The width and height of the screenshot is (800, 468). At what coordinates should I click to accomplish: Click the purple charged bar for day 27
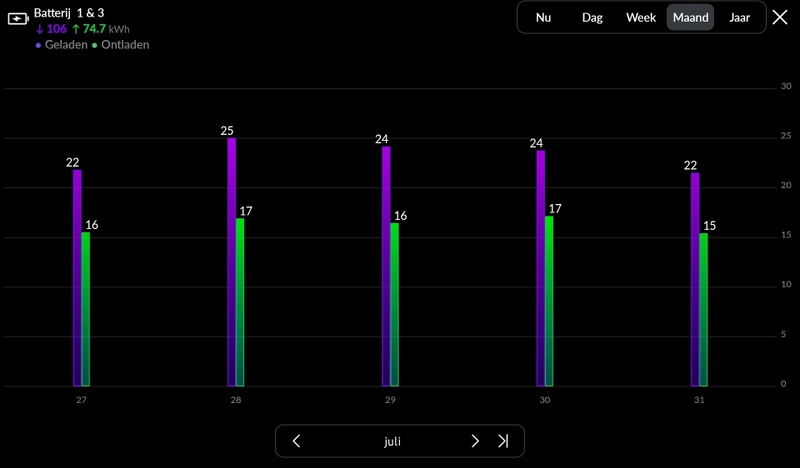point(77,278)
